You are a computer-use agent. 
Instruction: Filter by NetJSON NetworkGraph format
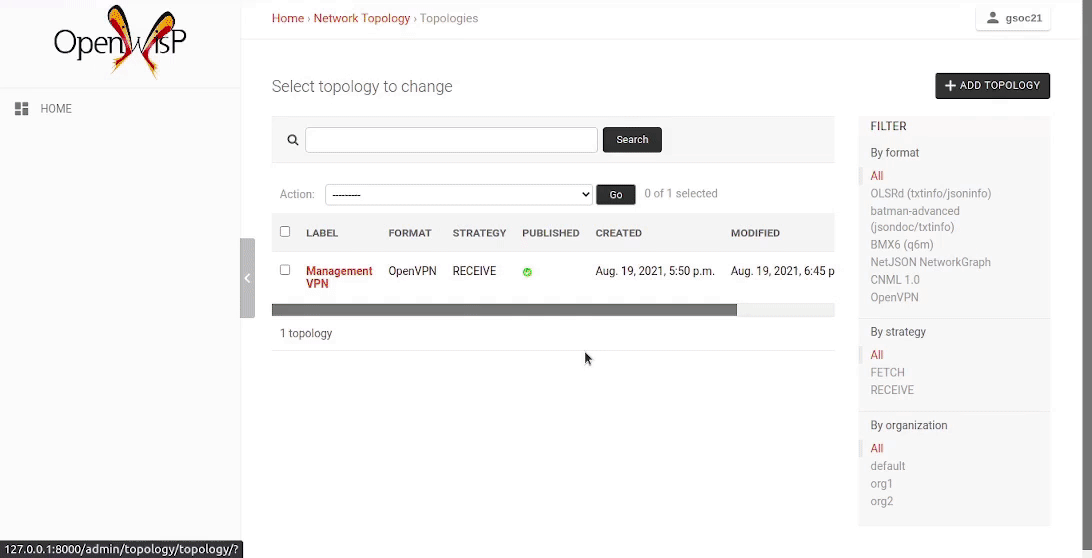click(930, 262)
